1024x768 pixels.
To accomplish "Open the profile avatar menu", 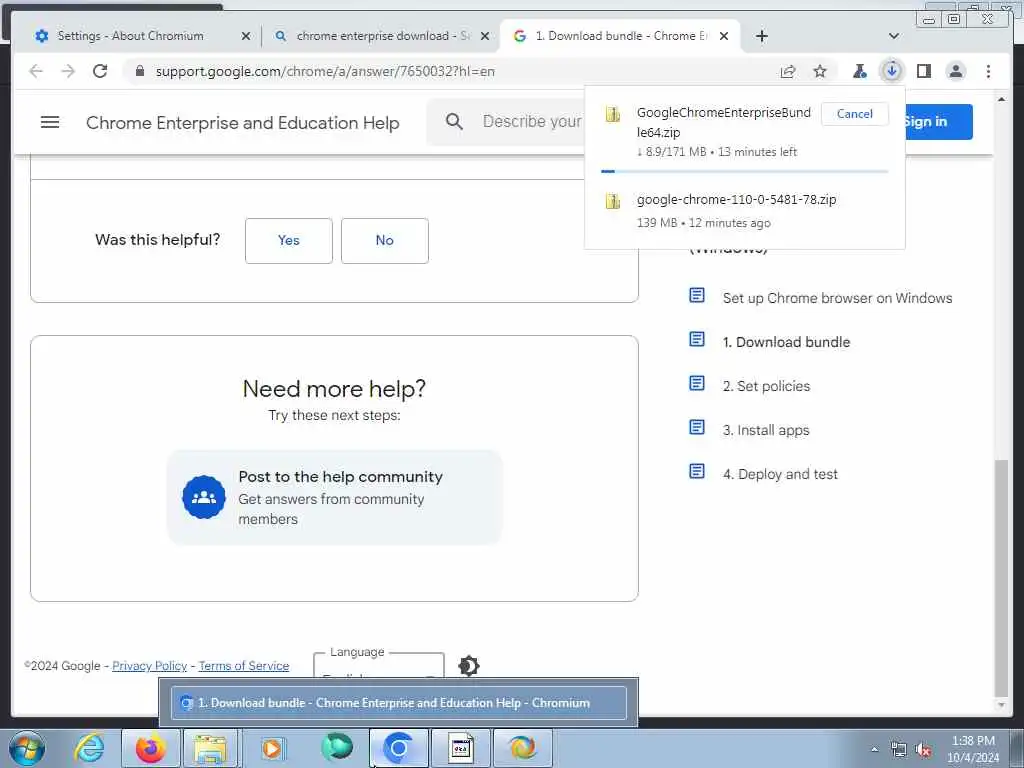I will pyautogui.click(x=955, y=71).
